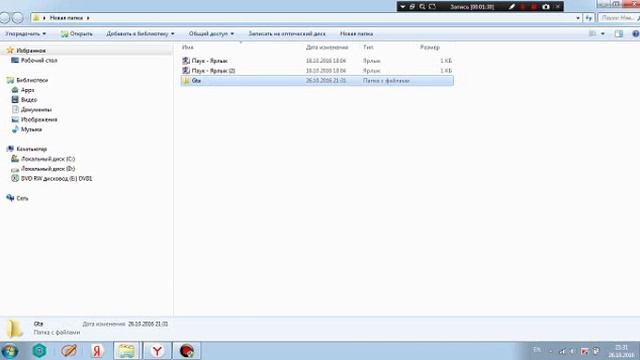Open the teal hexagon app on taskbar

coord(40,351)
